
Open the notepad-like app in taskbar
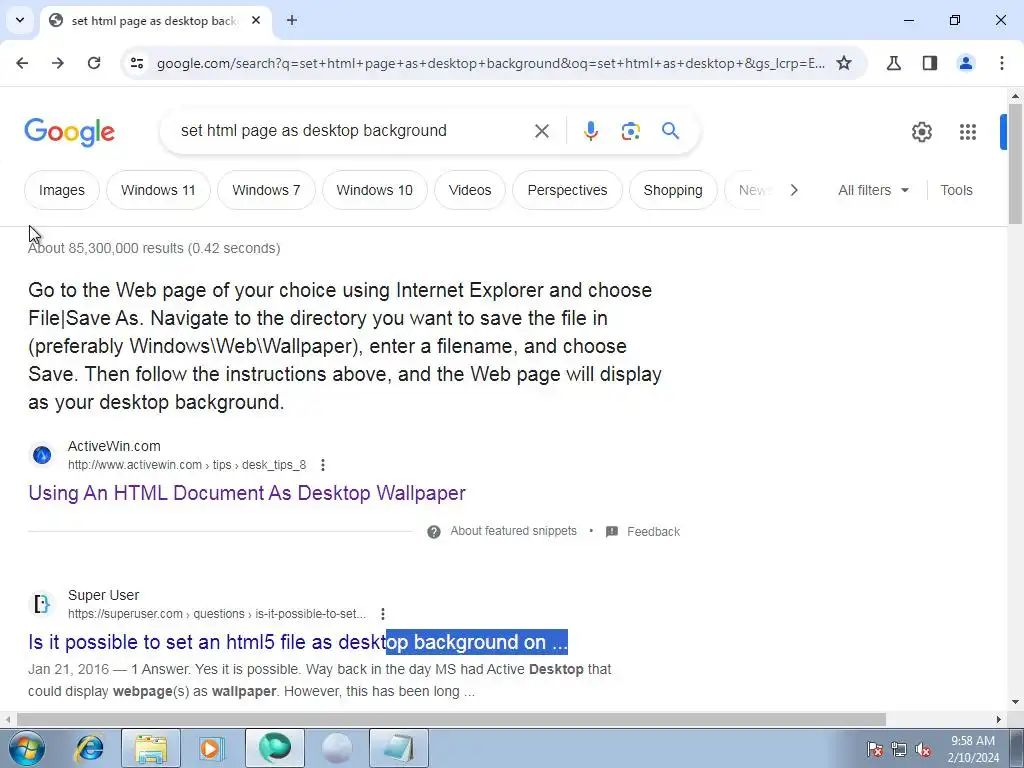point(399,748)
